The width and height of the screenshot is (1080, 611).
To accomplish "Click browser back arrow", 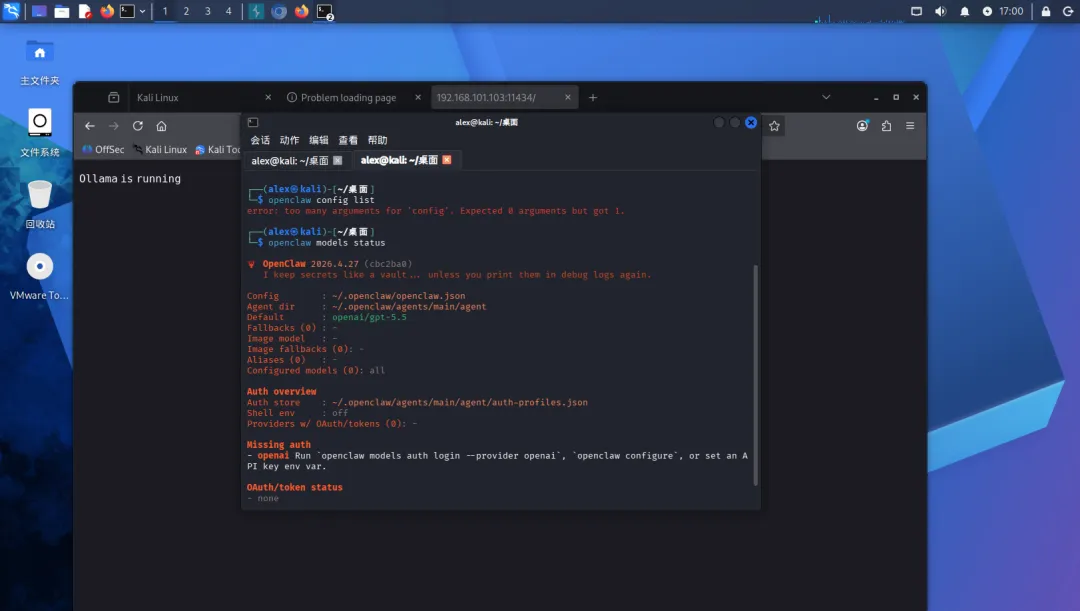I will coord(90,126).
